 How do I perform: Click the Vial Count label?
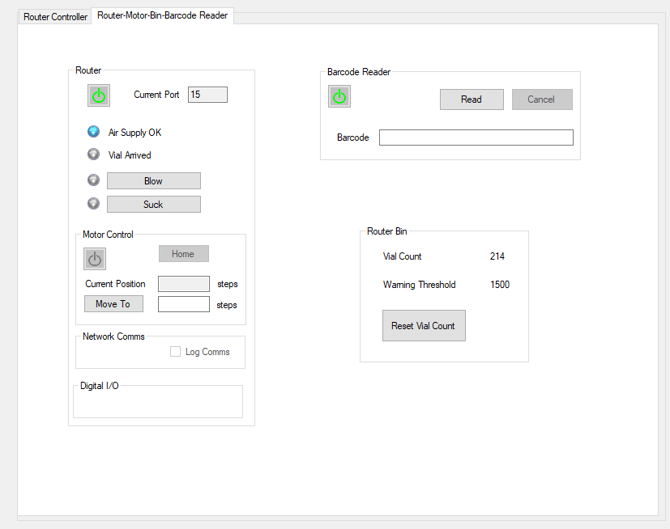point(402,256)
